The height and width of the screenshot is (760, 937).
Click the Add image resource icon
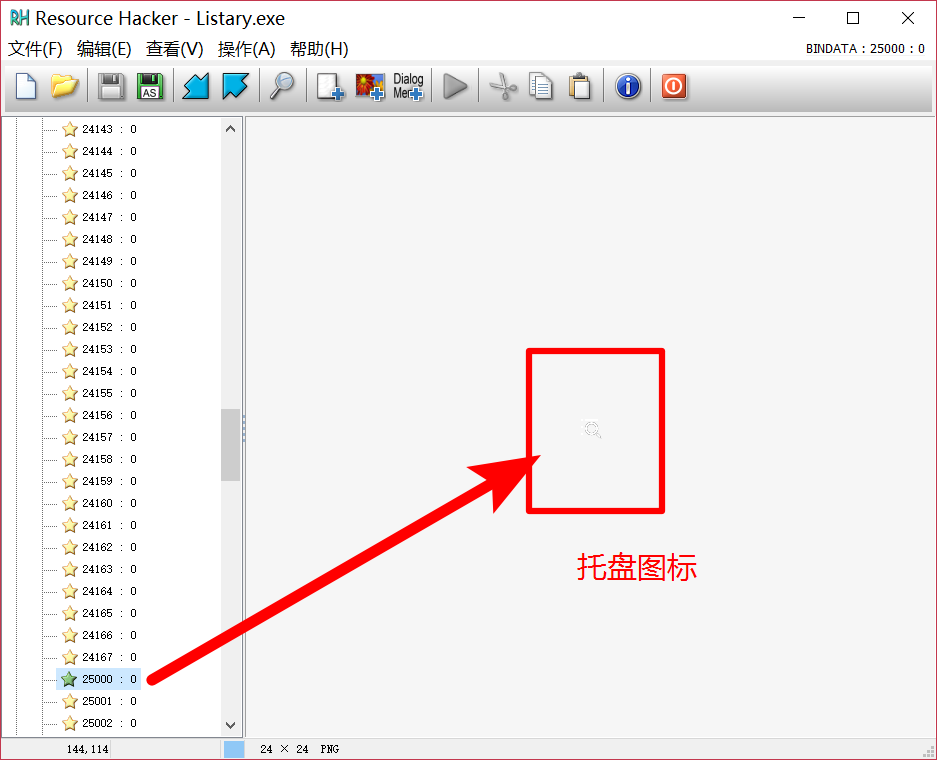coord(369,87)
